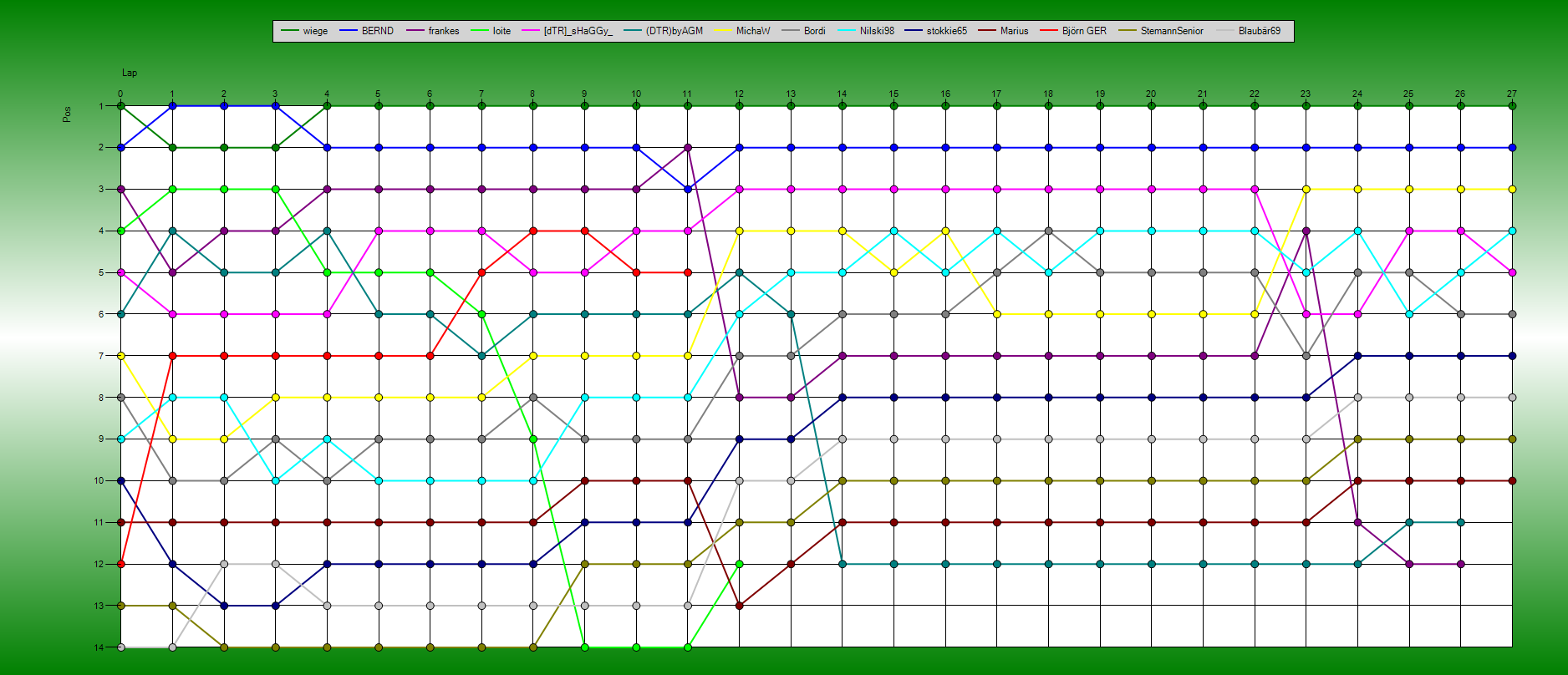Click (DTR)byAGM's teal point at lap 26, position 11
The height and width of the screenshot is (675, 1568).
click(1460, 522)
